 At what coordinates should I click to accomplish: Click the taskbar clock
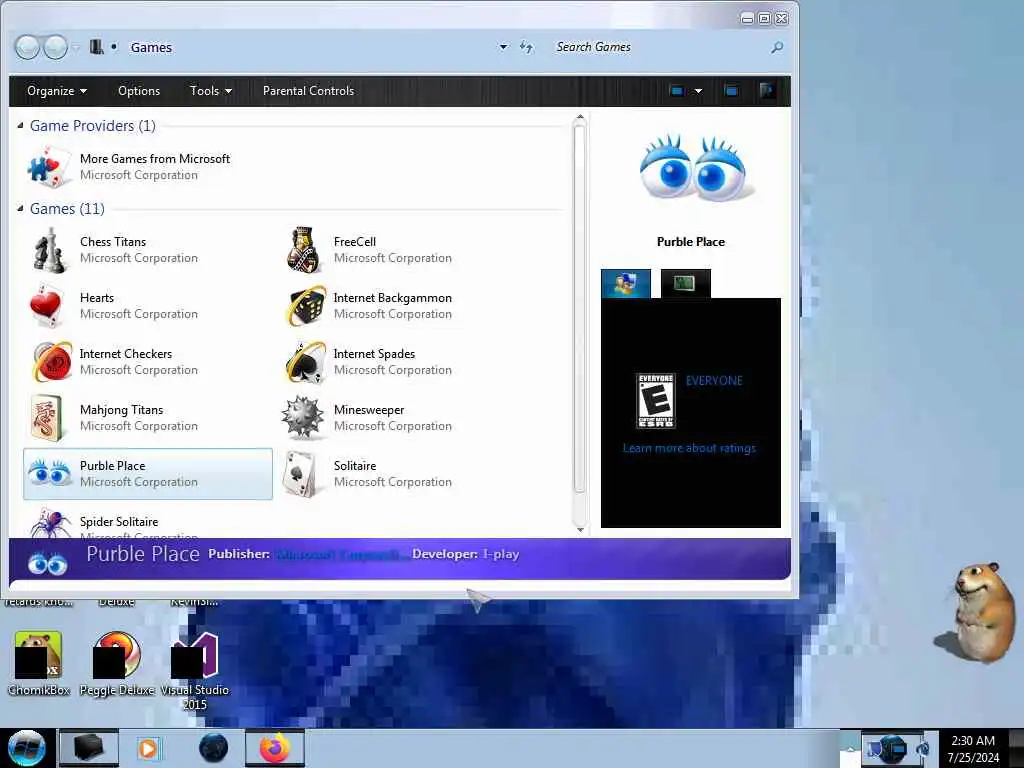point(973,748)
